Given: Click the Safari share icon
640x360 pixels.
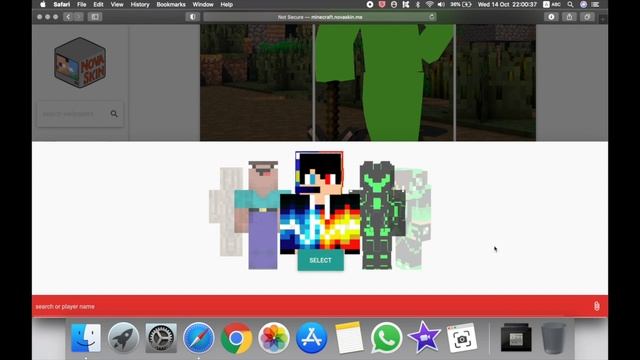Looking at the screenshot, I should pos(569,17).
